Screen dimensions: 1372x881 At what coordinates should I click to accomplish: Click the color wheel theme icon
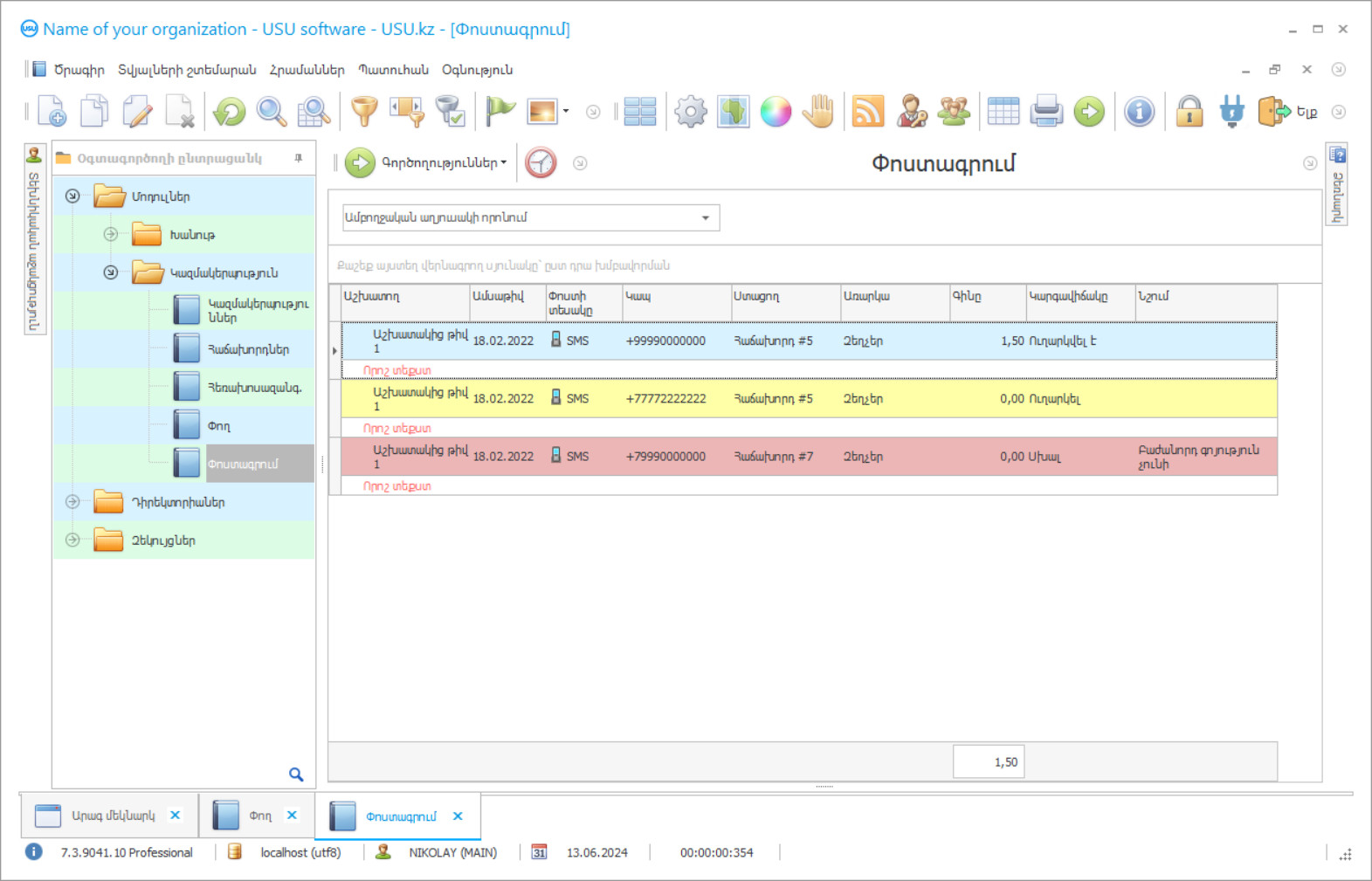point(776,112)
